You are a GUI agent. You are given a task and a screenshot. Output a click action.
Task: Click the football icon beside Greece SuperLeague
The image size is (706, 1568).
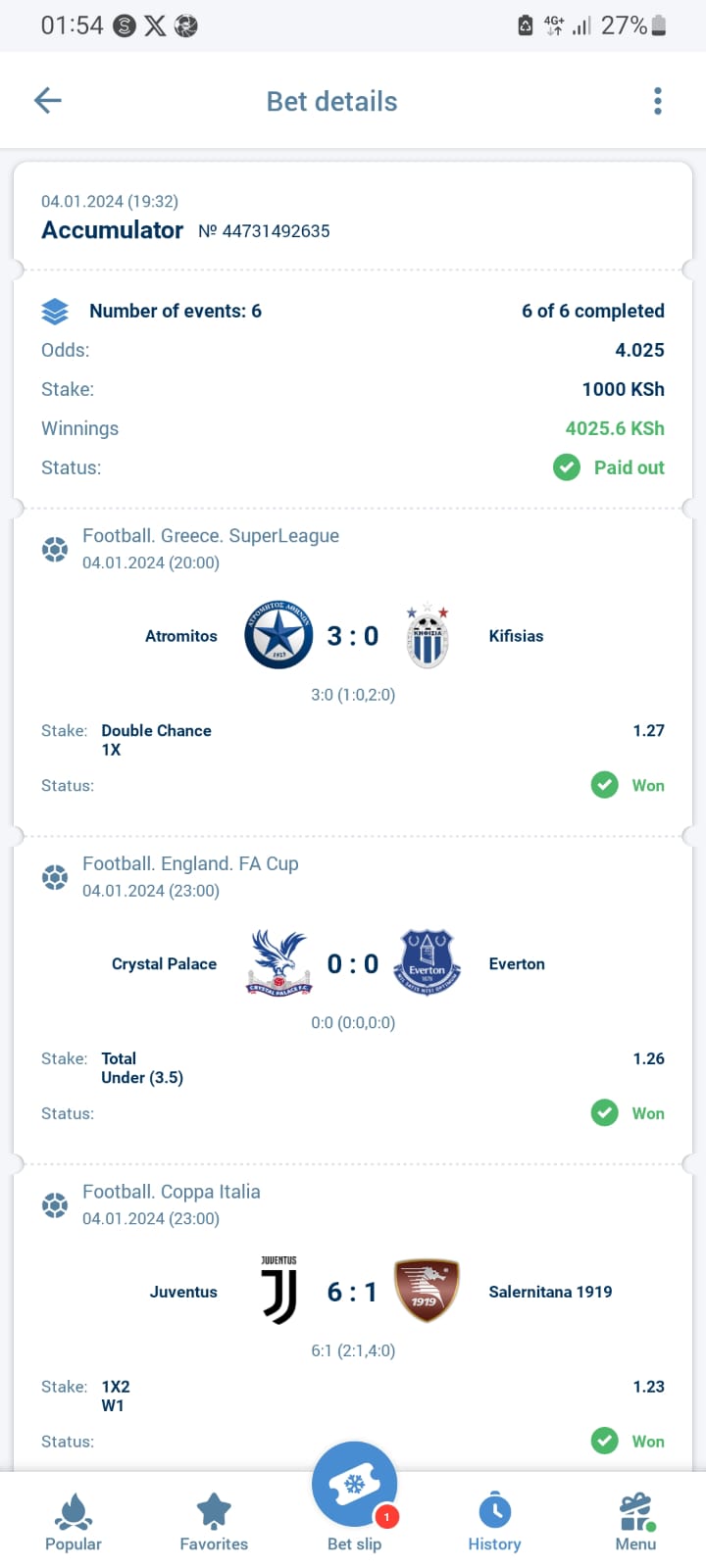55,550
